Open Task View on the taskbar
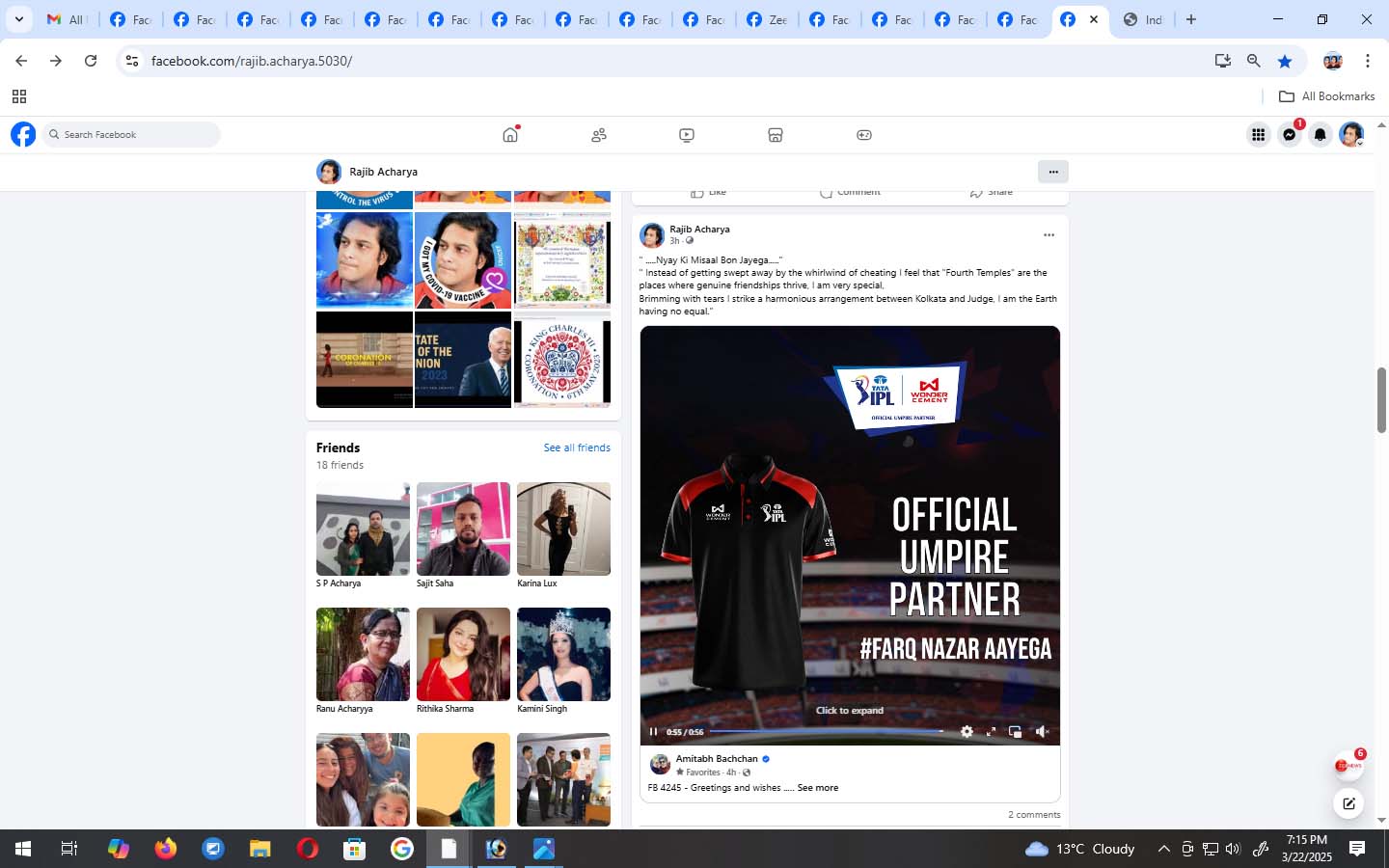Screen dimensions: 1389x868 69,849
